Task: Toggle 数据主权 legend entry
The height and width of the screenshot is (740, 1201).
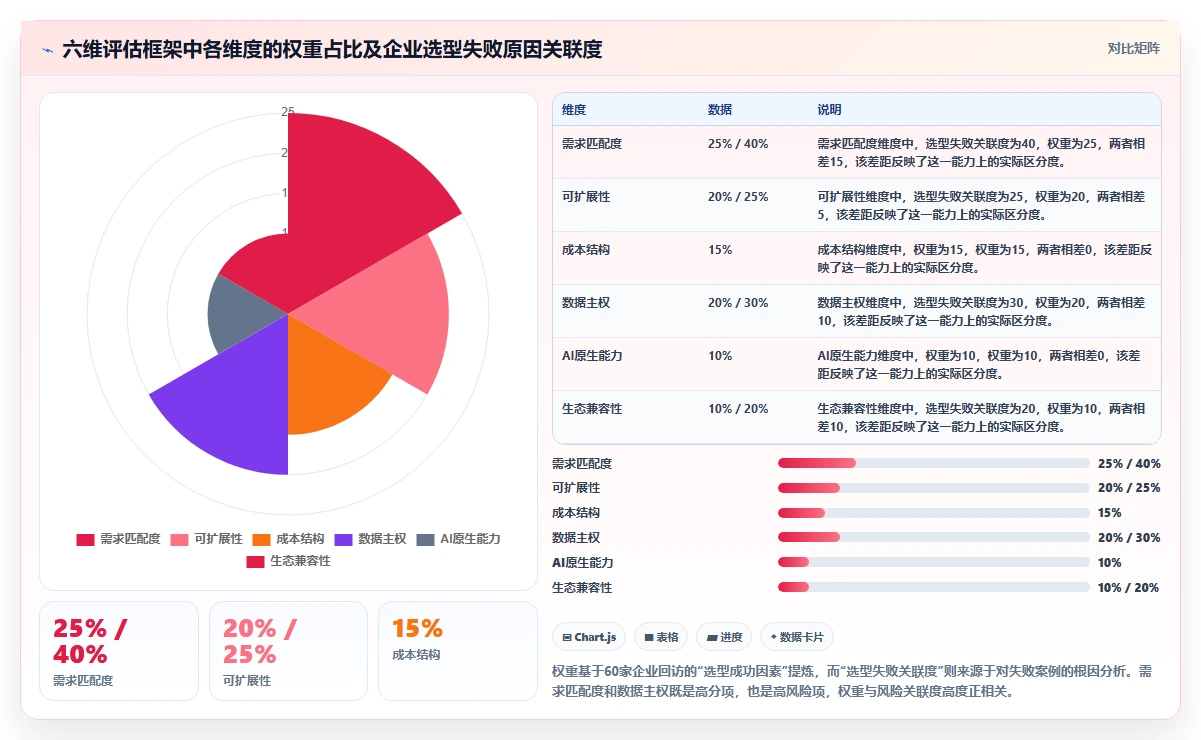Action: click(x=370, y=539)
